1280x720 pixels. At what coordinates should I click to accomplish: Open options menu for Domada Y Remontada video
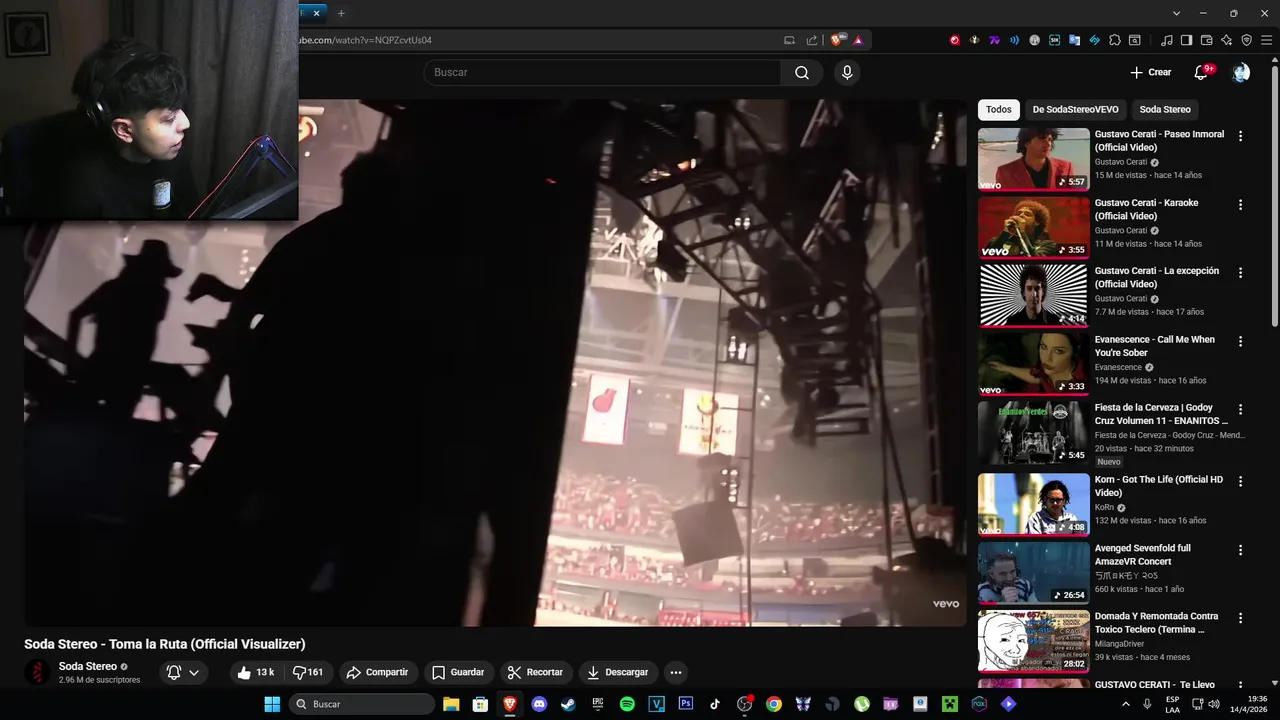tap(1241, 618)
